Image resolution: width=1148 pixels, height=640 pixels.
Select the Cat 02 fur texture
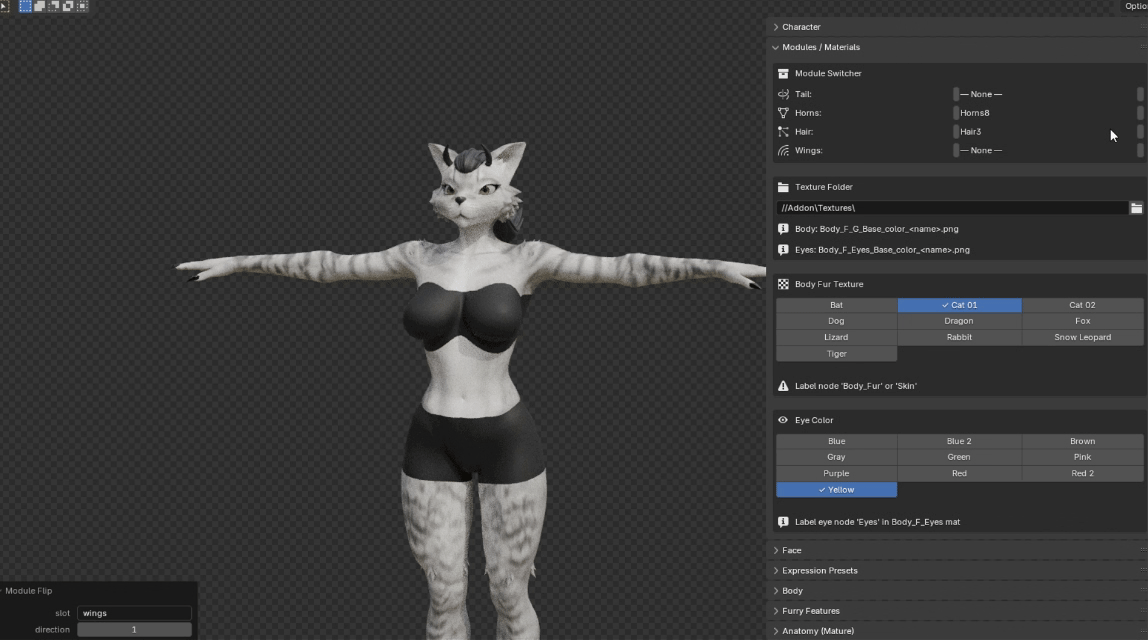point(1082,305)
